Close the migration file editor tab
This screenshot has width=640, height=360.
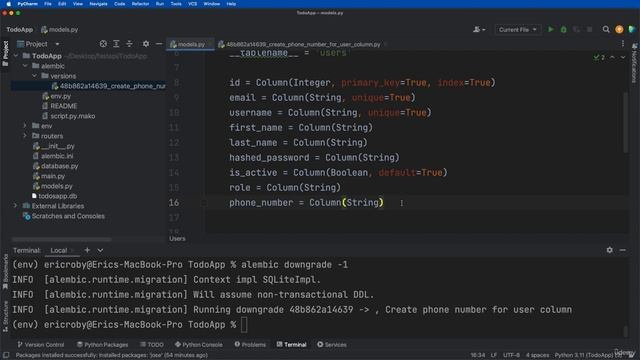pyautogui.click(x=385, y=44)
